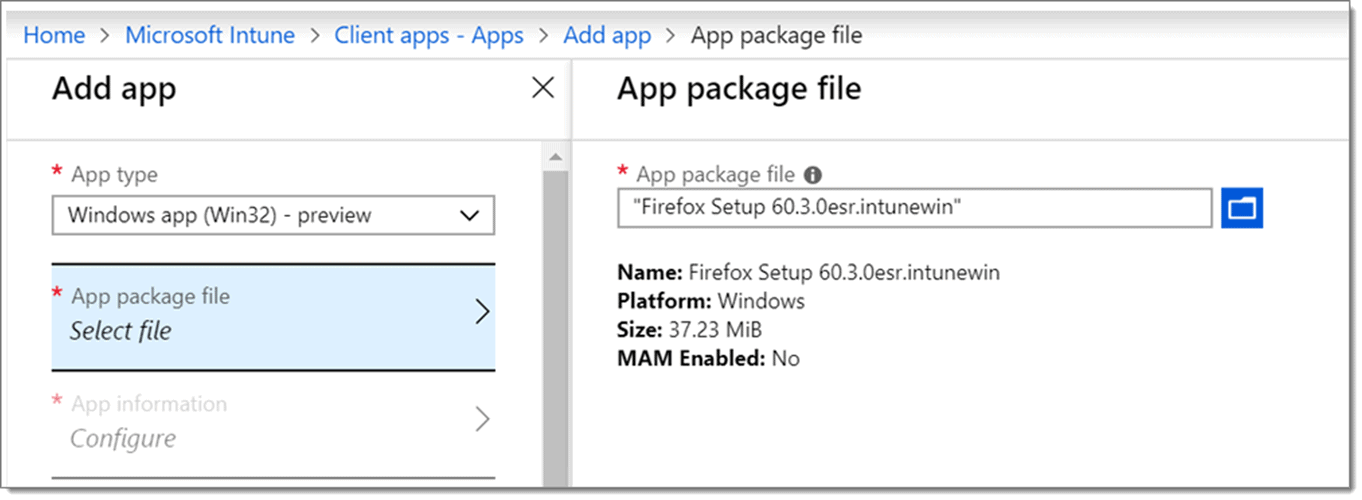
Task: Click the App package file blade title
Action: pyautogui.click(x=738, y=89)
